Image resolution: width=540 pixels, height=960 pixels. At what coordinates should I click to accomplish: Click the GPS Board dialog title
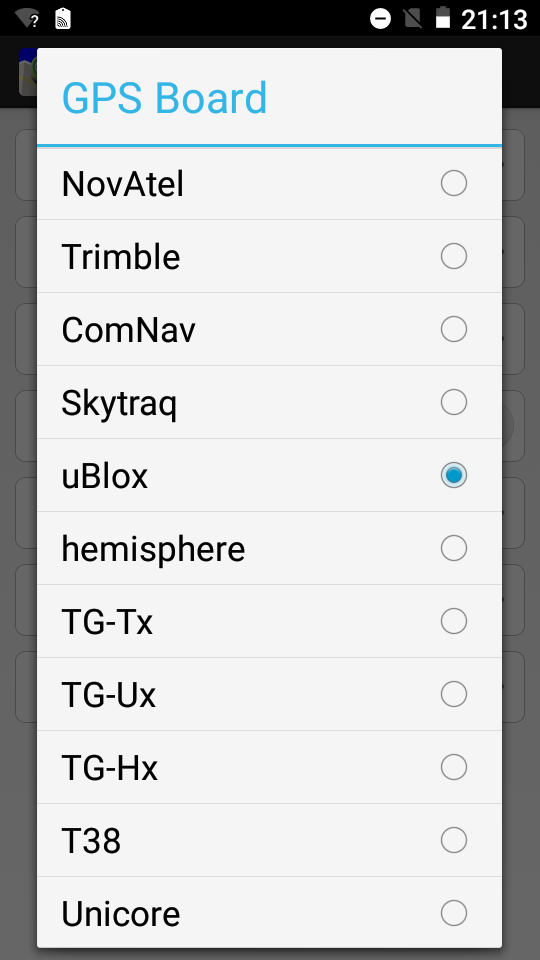point(165,98)
